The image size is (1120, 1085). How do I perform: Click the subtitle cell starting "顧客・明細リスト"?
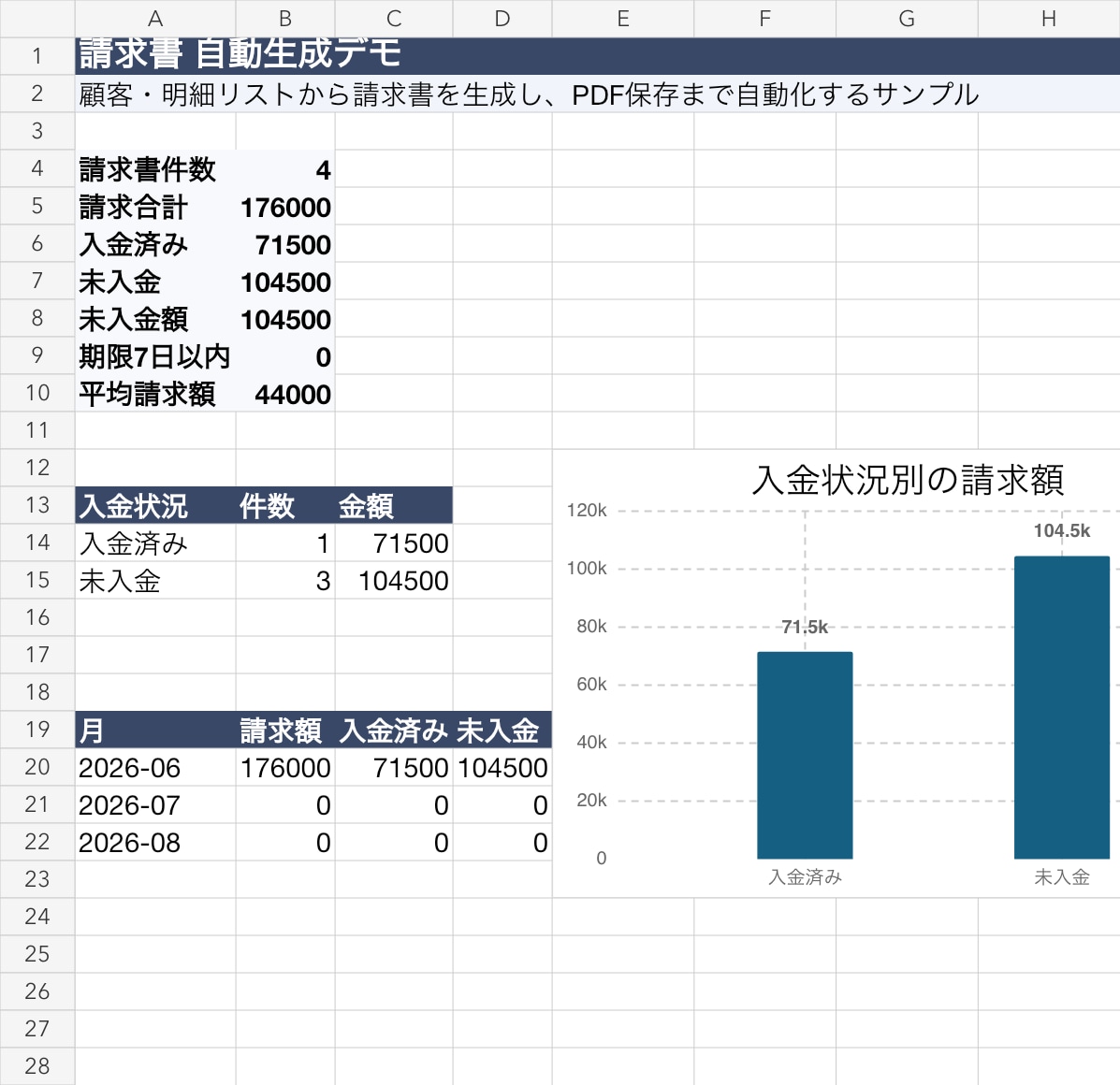pos(597,94)
